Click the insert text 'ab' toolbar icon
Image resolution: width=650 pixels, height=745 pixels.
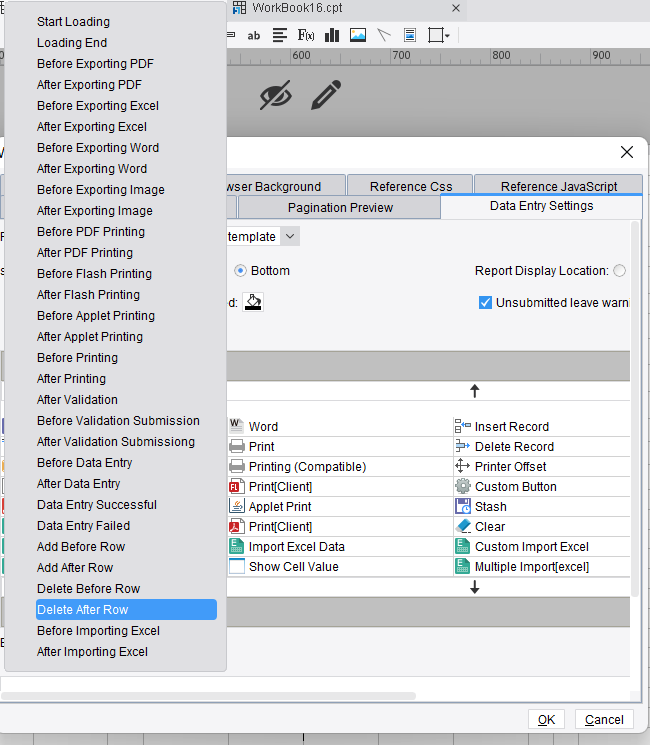pos(254,36)
